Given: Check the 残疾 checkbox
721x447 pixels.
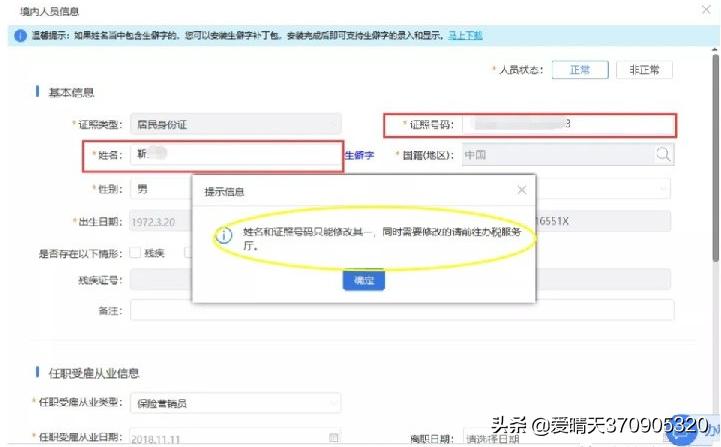Looking at the screenshot, I should (135, 252).
